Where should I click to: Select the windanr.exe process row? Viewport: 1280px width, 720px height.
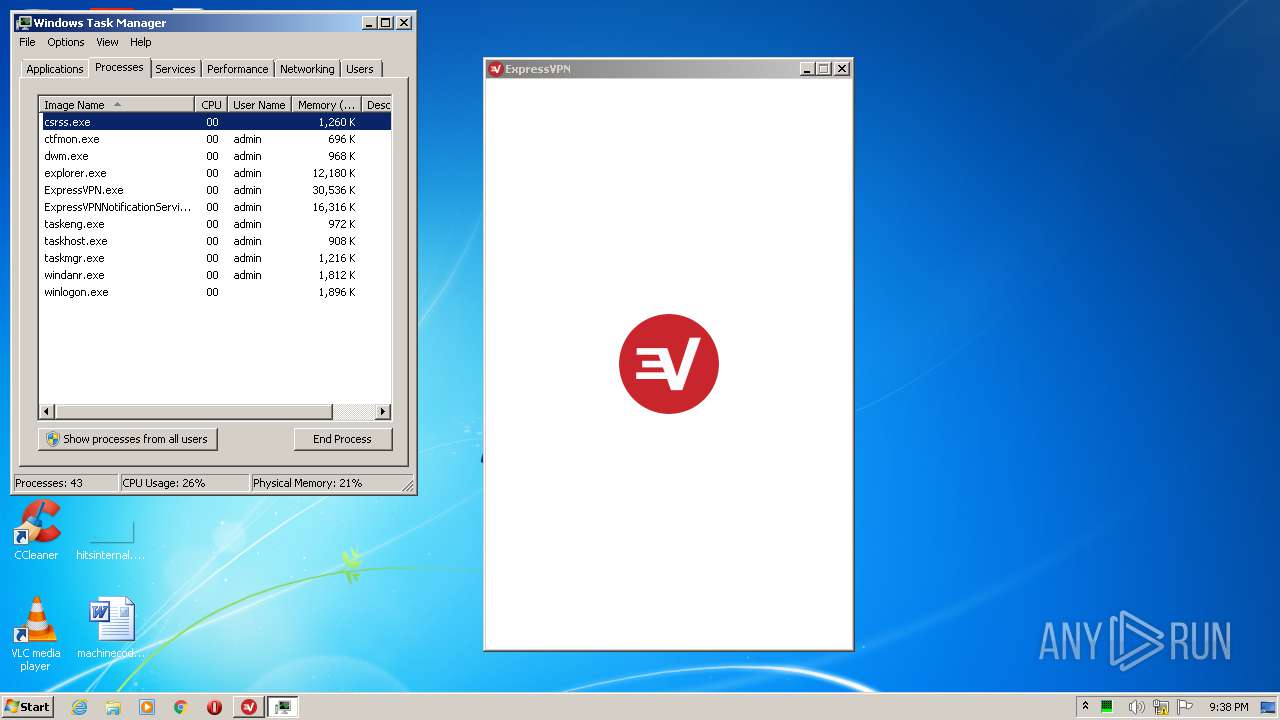tap(215, 275)
